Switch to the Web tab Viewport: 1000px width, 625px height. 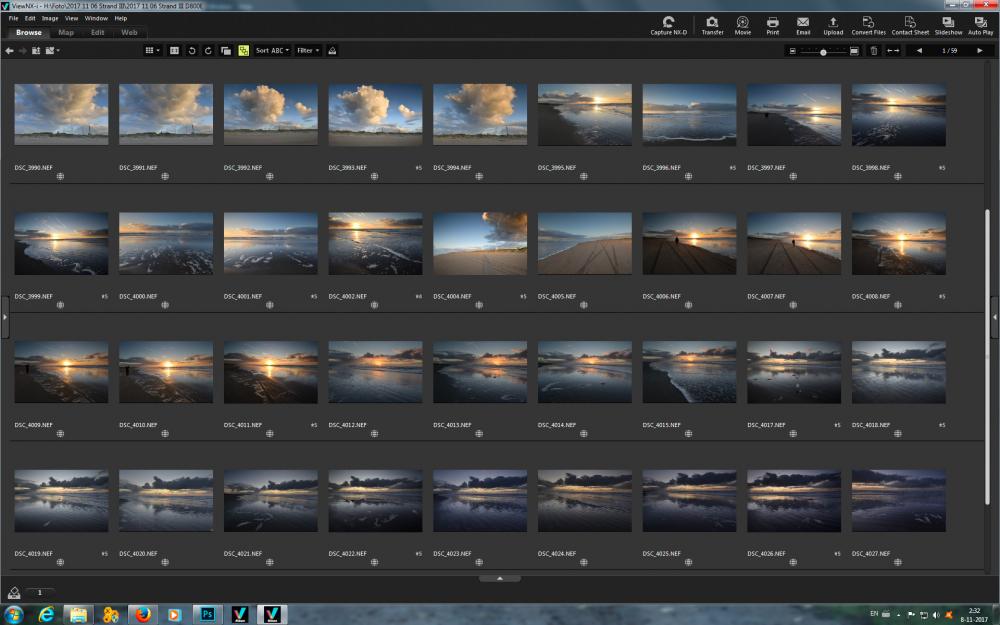[129, 33]
